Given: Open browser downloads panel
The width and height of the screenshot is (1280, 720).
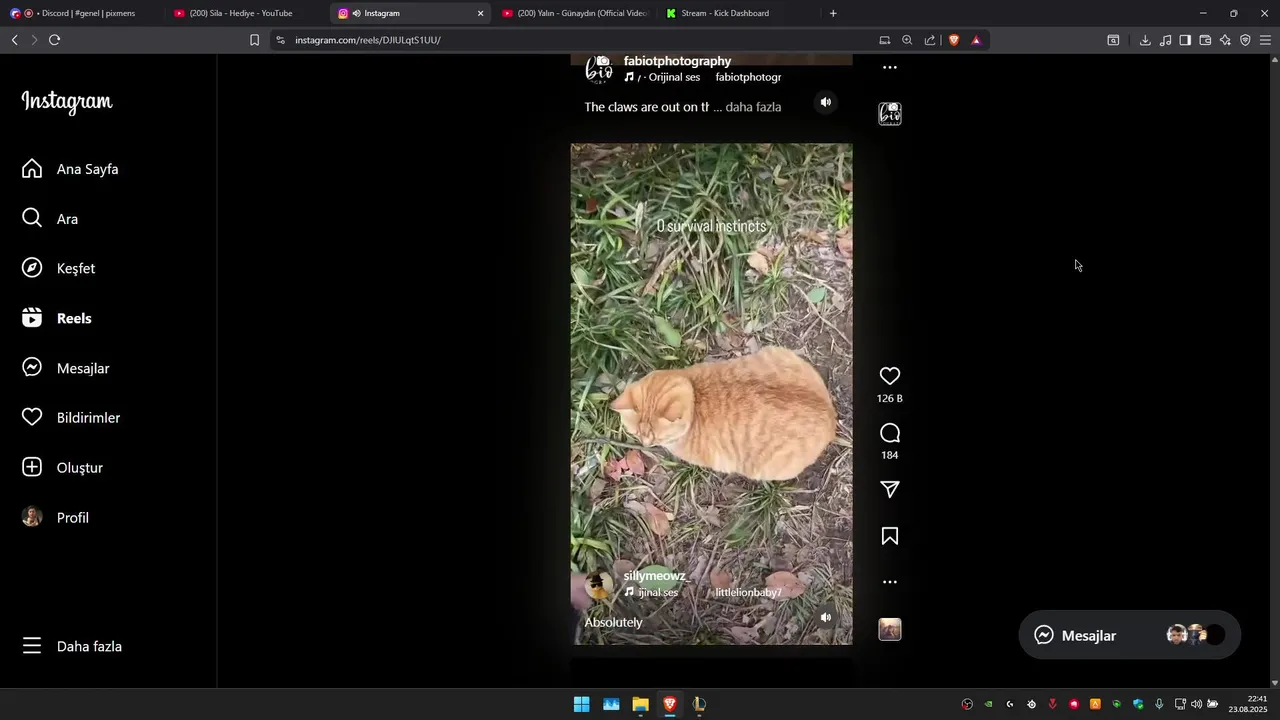Looking at the screenshot, I should 1145,40.
